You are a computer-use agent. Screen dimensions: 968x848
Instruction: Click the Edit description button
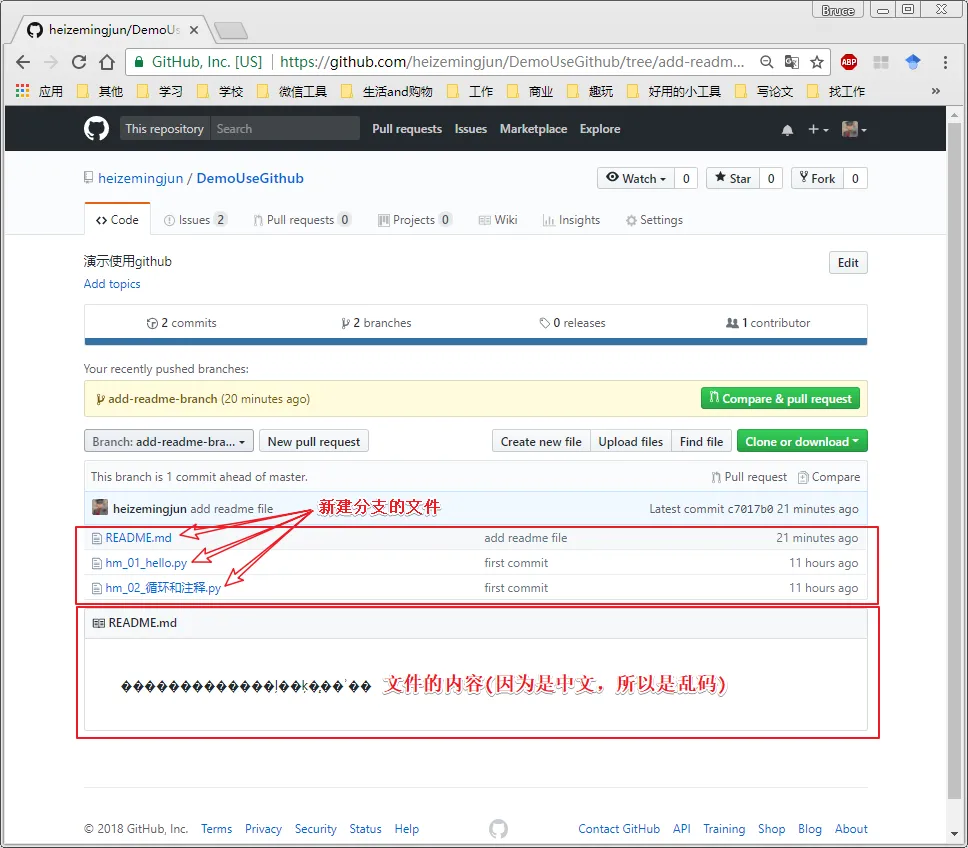click(847, 263)
